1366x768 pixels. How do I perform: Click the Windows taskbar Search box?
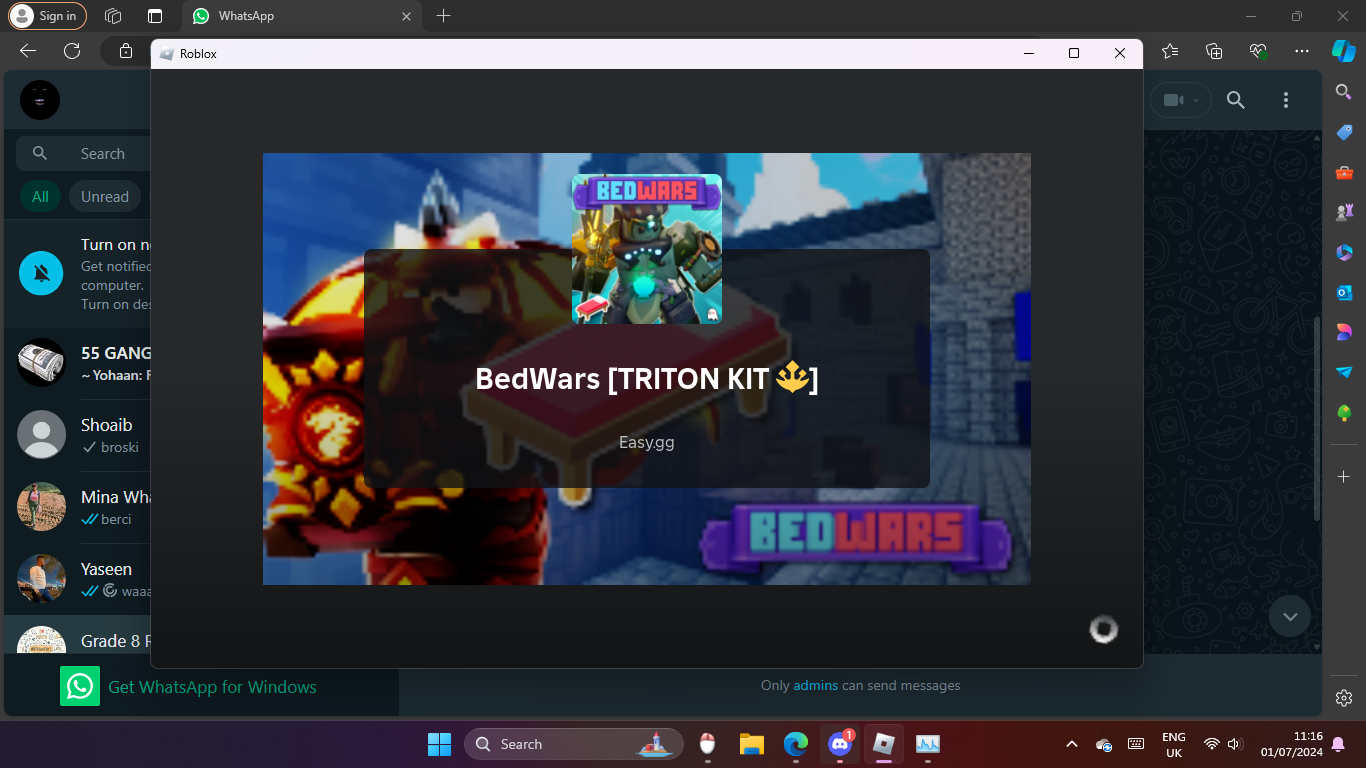[x=574, y=744]
